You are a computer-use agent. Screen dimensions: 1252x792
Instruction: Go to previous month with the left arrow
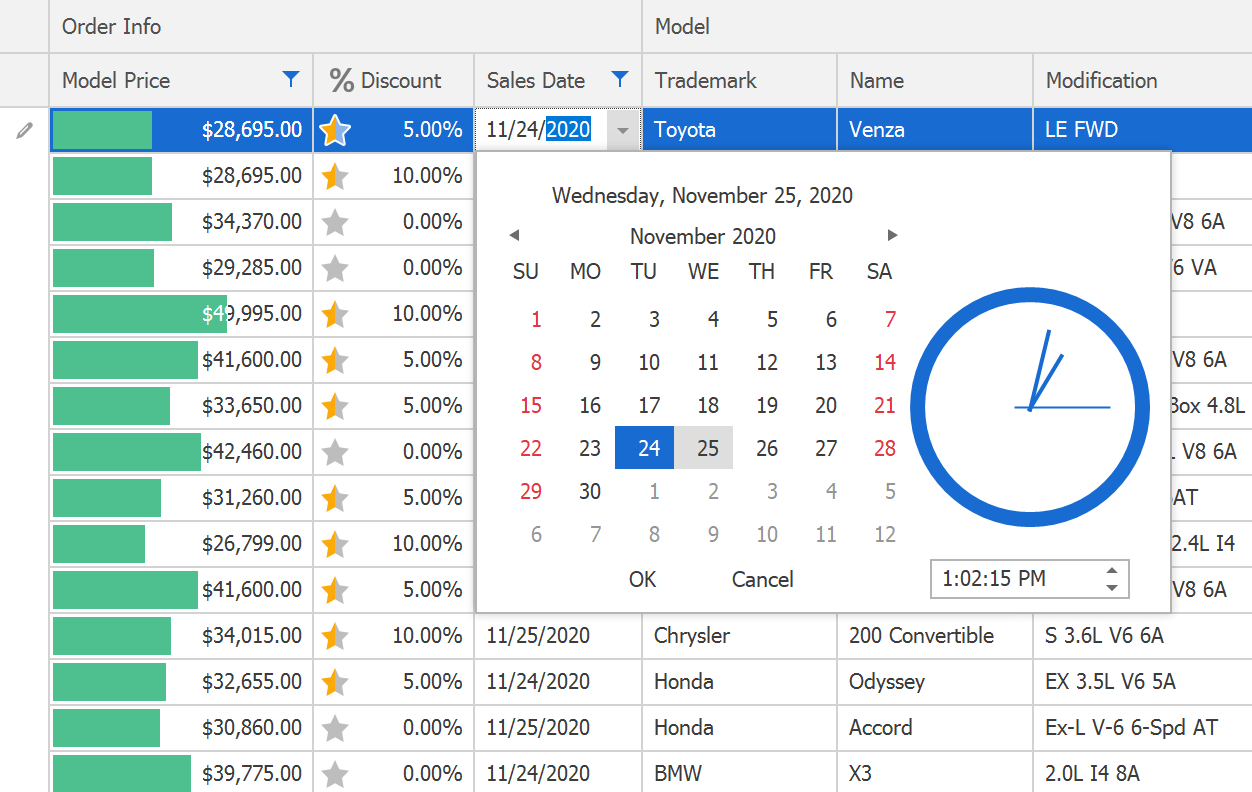514,235
